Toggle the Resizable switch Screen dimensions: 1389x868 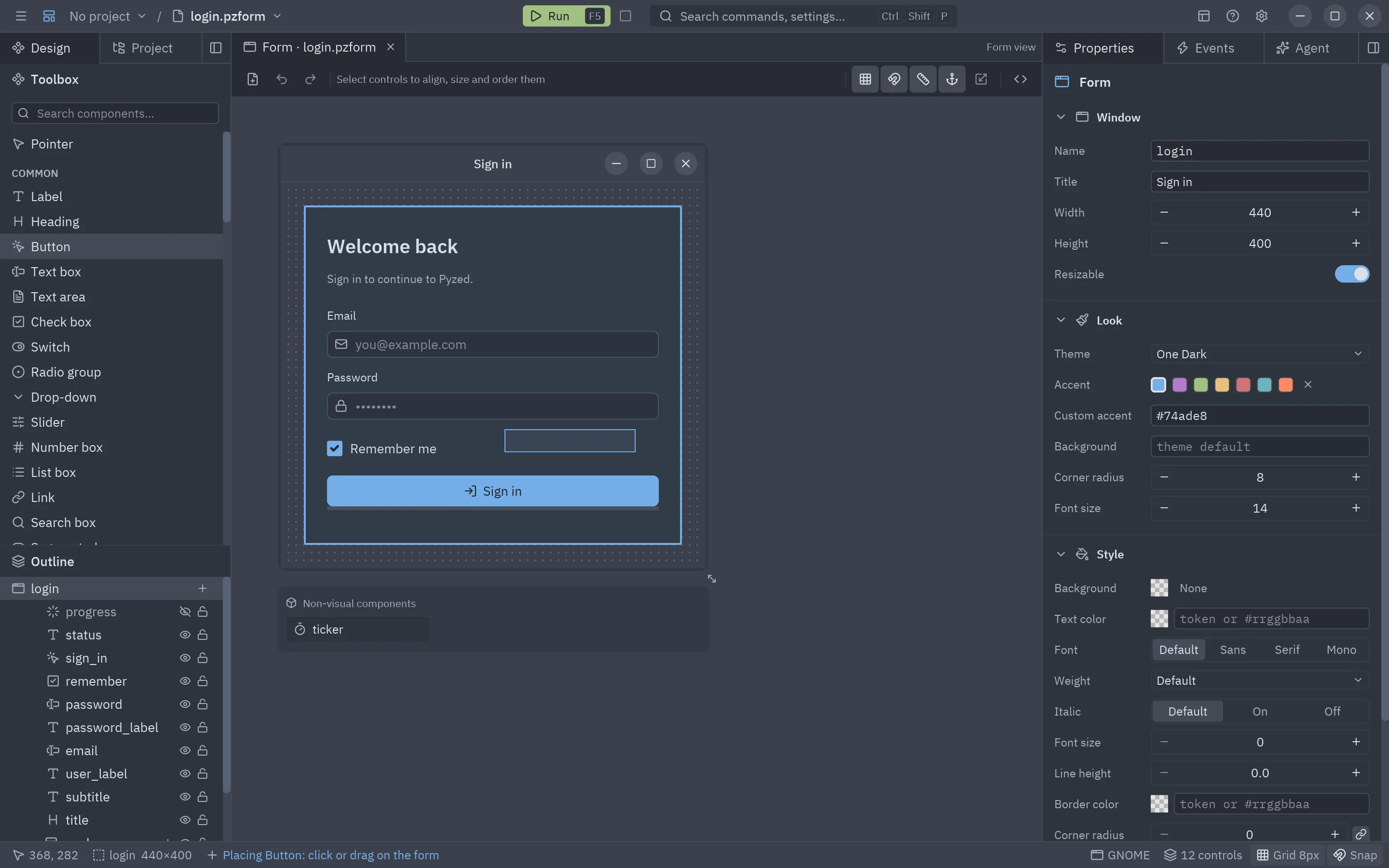tap(1352, 274)
